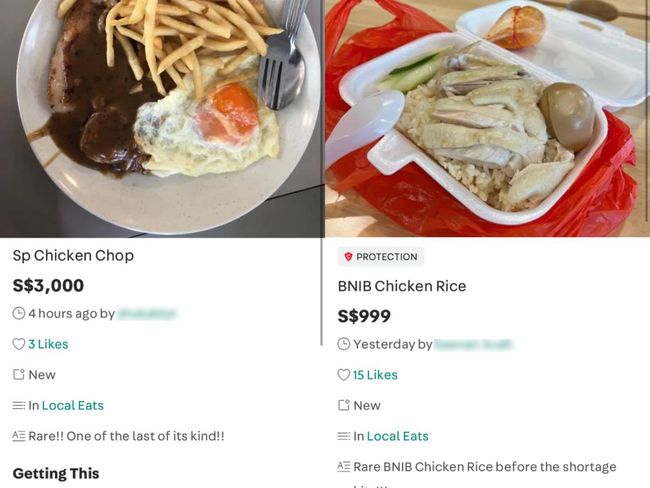Click the description icon beside Rare!! text
The image size is (650, 488).
(19, 436)
